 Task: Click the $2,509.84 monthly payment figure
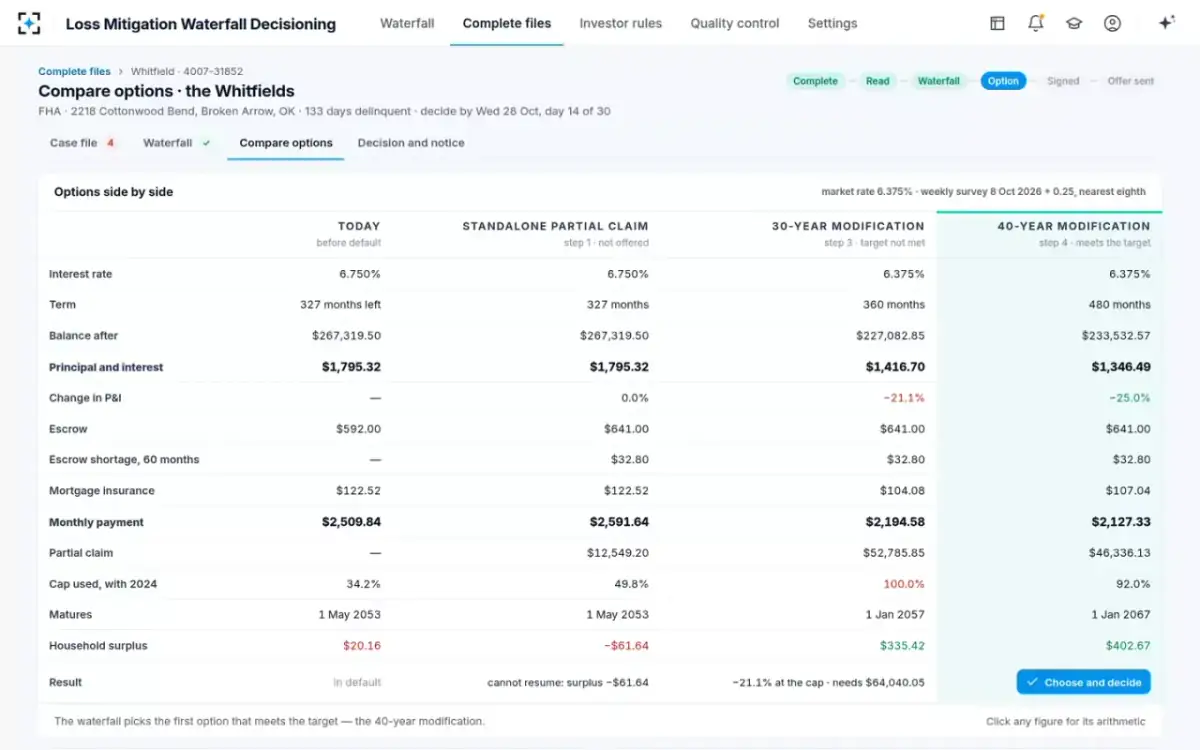351,522
